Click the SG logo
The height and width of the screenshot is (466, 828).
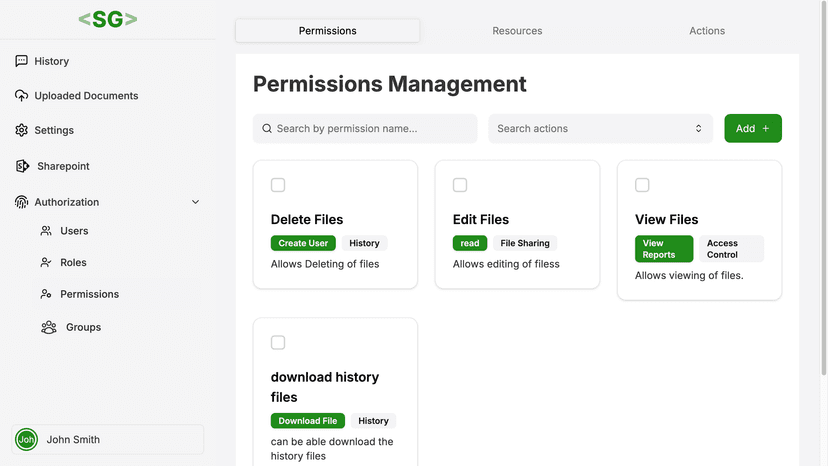point(108,20)
